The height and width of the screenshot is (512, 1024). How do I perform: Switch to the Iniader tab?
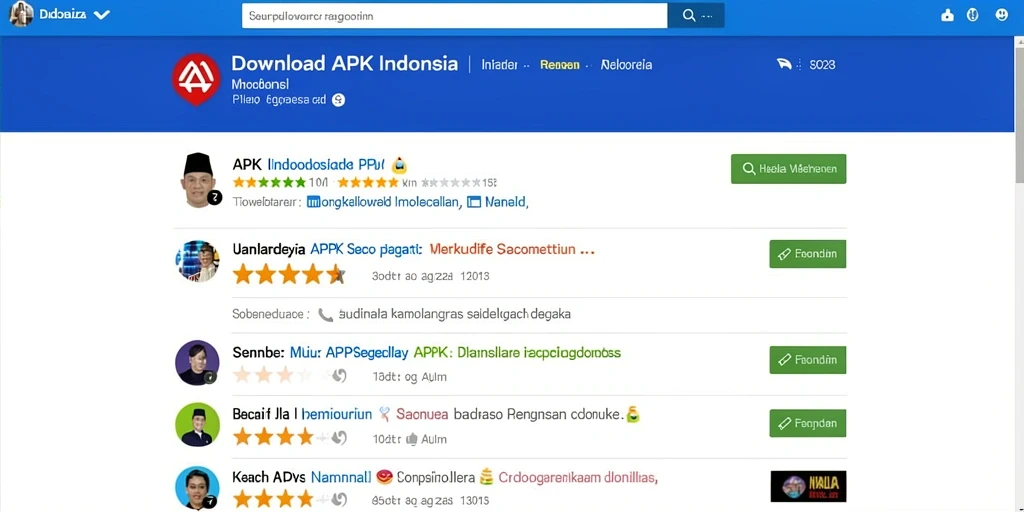[x=499, y=65]
